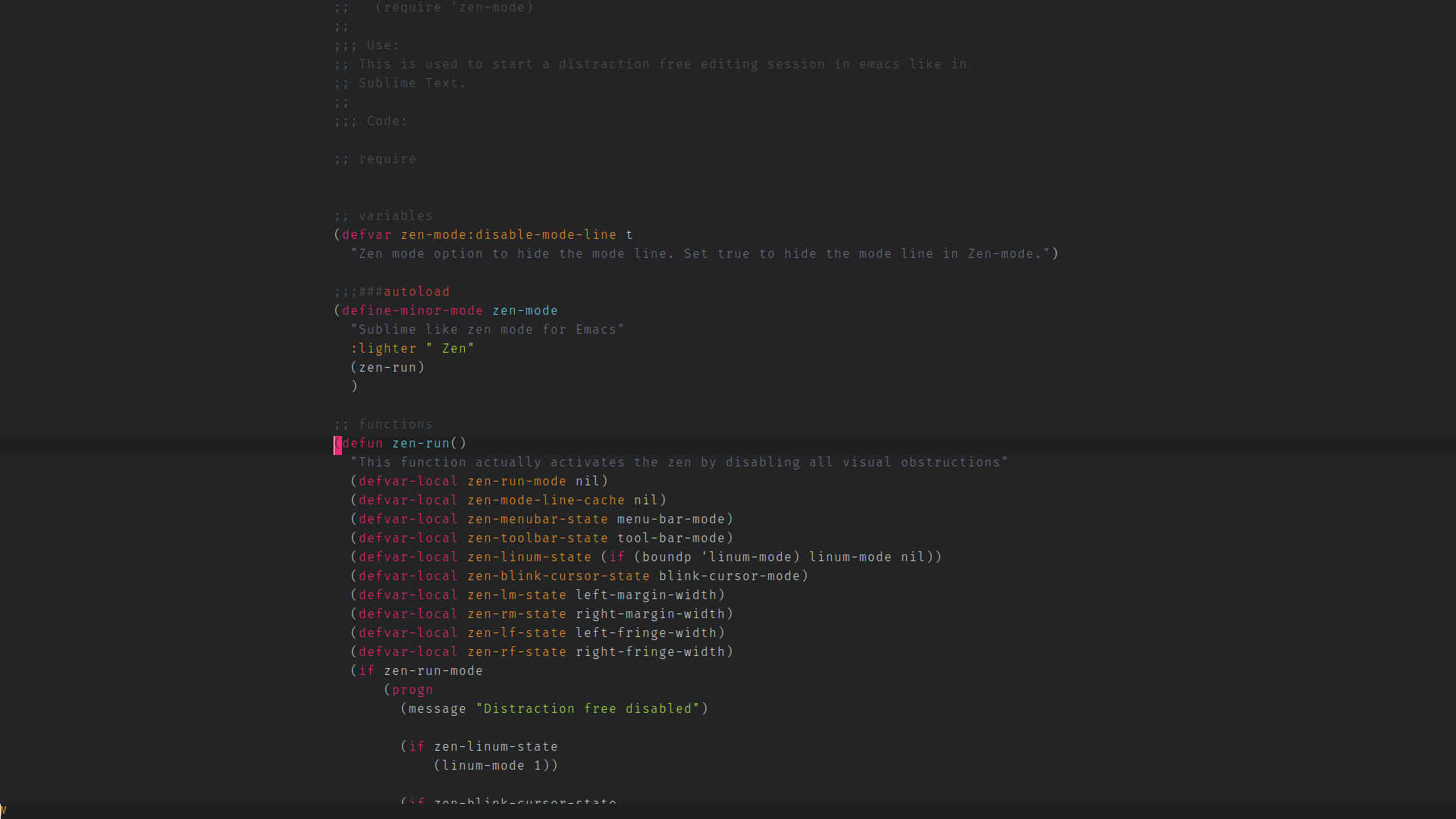Click the pink cursor block before defun

click(x=337, y=444)
